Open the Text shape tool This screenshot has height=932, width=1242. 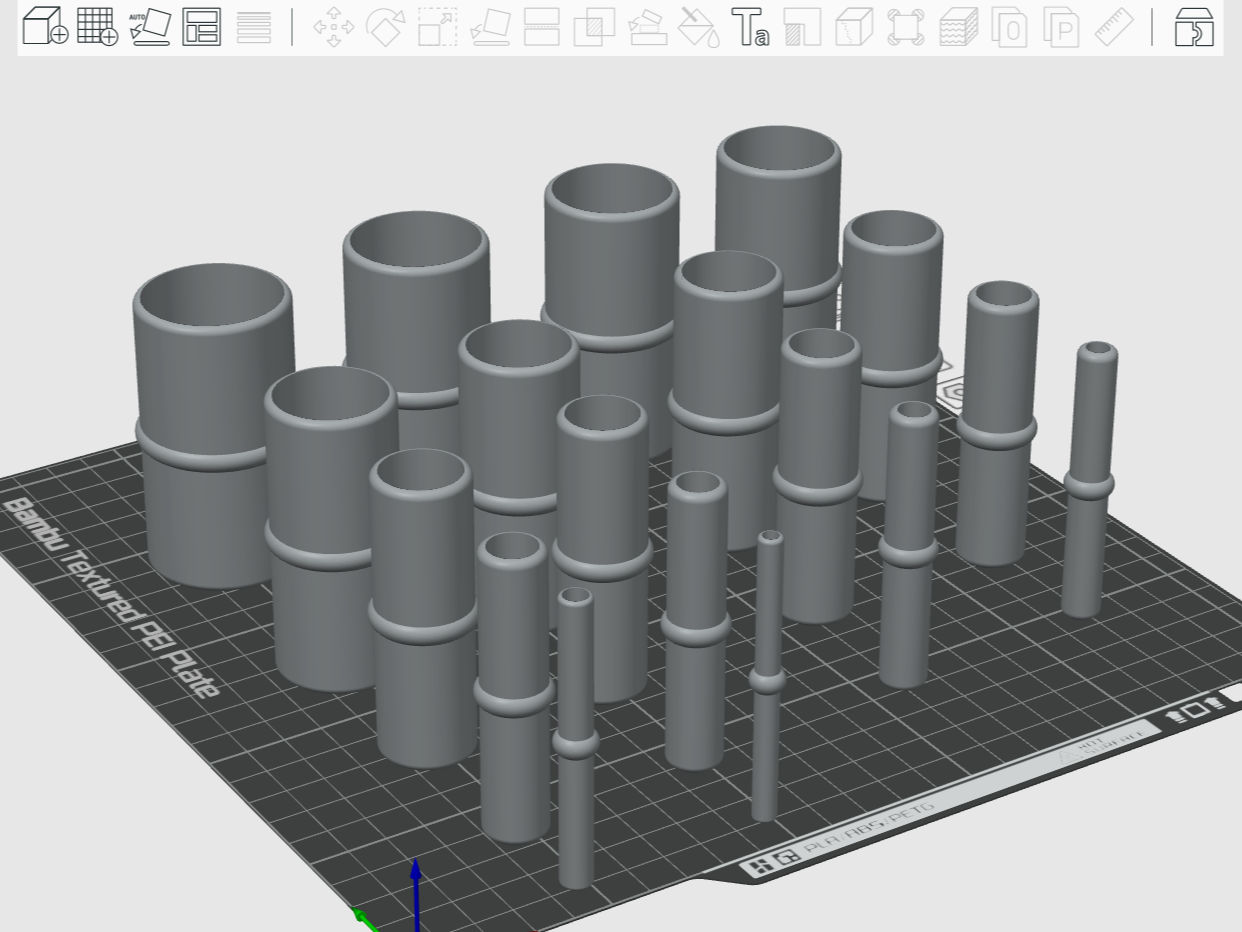point(750,27)
